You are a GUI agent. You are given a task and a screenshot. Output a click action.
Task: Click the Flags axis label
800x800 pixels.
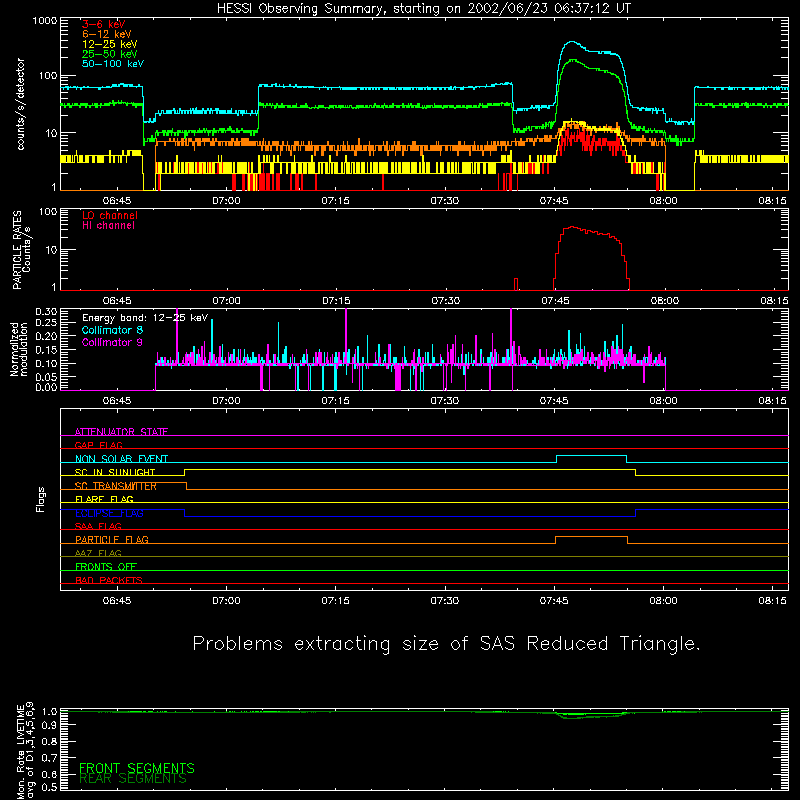click(41, 499)
